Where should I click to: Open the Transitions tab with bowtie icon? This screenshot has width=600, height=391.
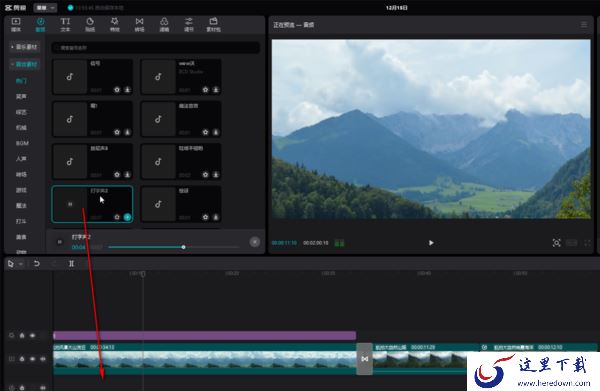coord(139,24)
